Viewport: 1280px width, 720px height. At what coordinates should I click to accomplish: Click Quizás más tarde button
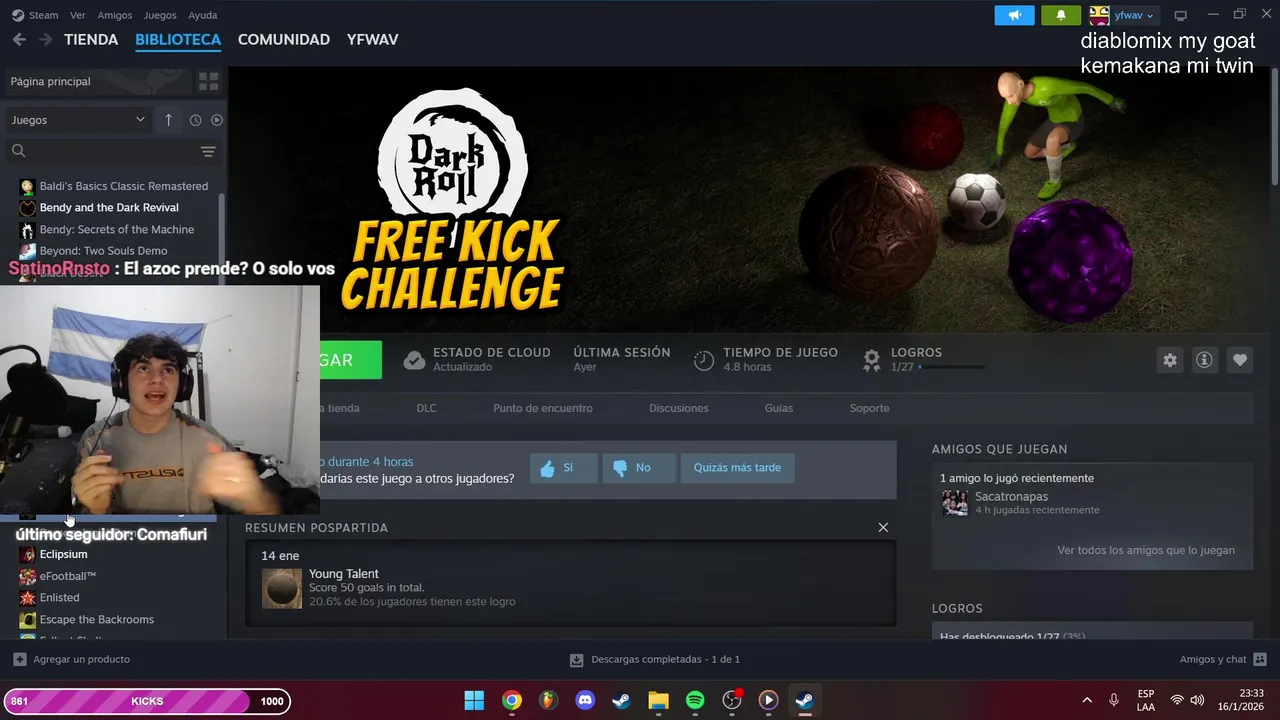[x=738, y=468]
